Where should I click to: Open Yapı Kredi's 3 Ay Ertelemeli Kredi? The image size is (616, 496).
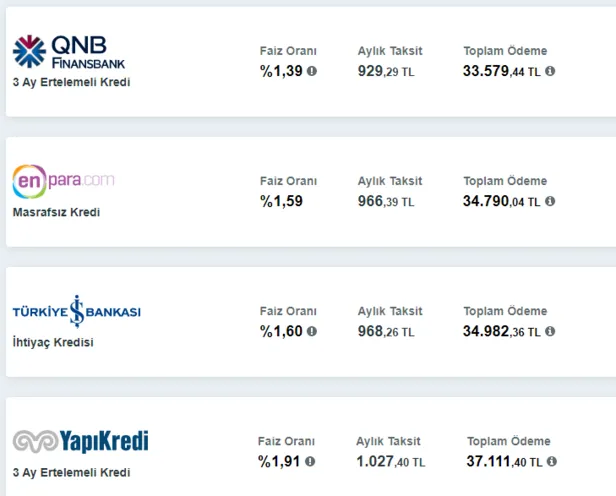tap(71, 472)
